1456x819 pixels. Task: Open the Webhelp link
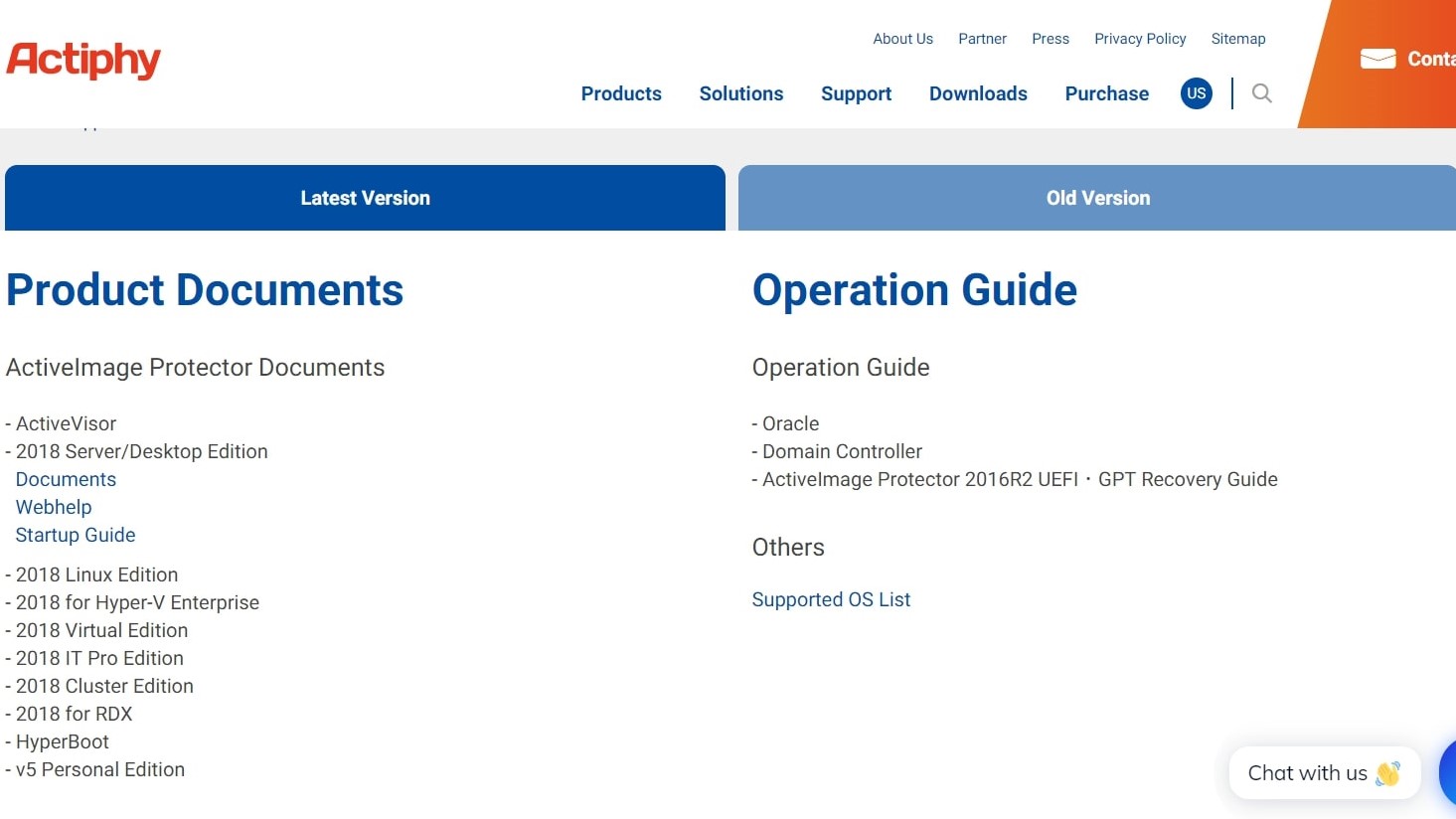click(54, 507)
